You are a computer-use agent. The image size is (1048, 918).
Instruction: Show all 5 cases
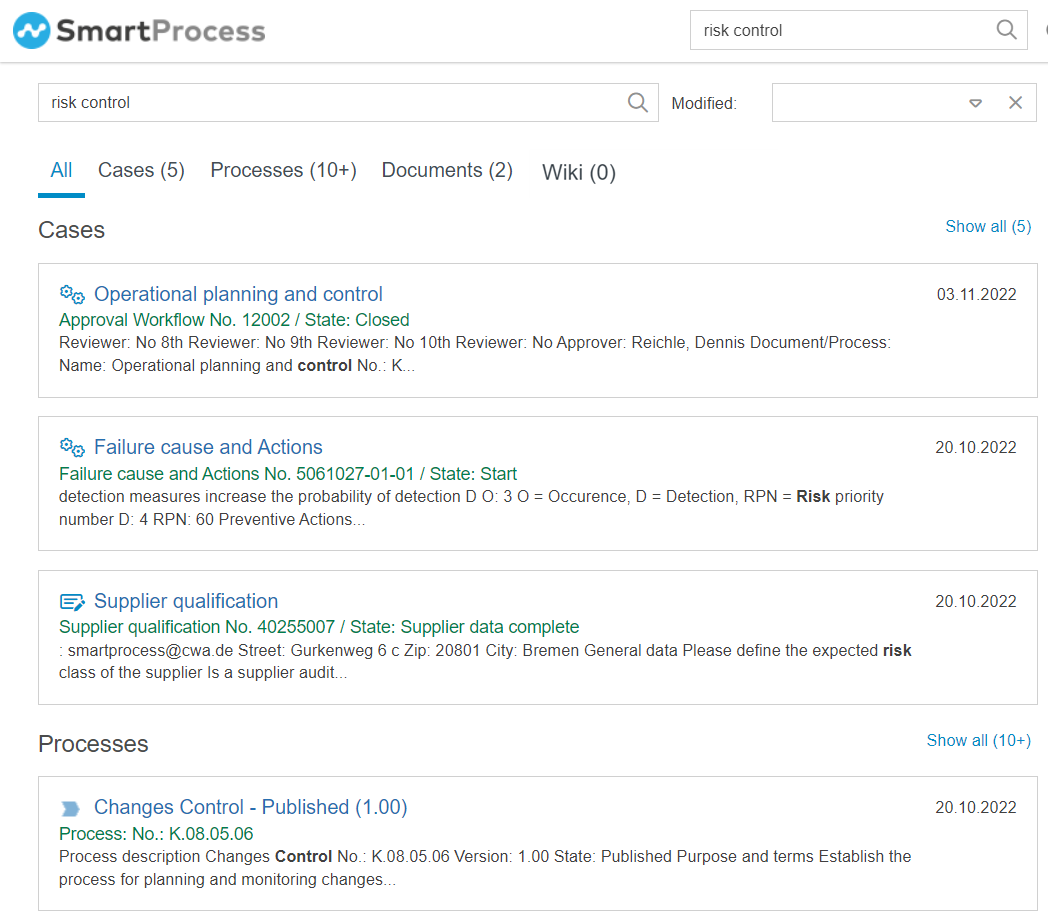coord(987,227)
